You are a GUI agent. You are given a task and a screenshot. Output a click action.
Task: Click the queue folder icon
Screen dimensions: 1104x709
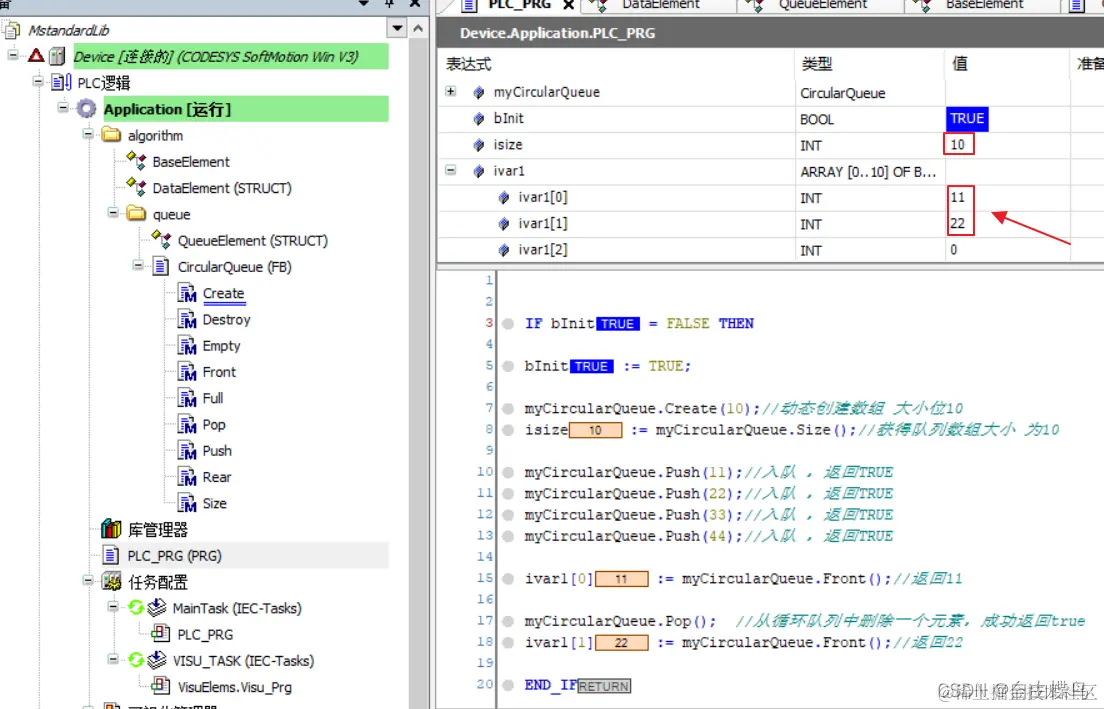tap(137, 214)
